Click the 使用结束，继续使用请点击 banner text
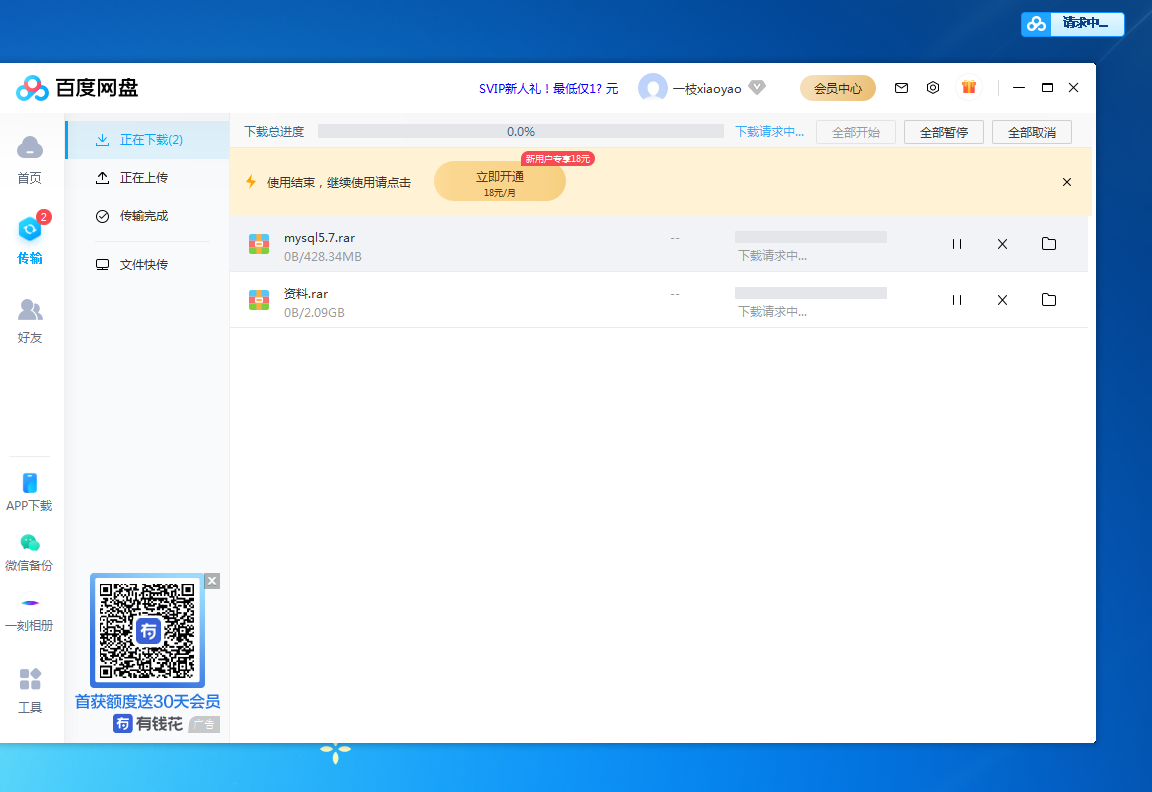The image size is (1152, 792). point(339,182)
